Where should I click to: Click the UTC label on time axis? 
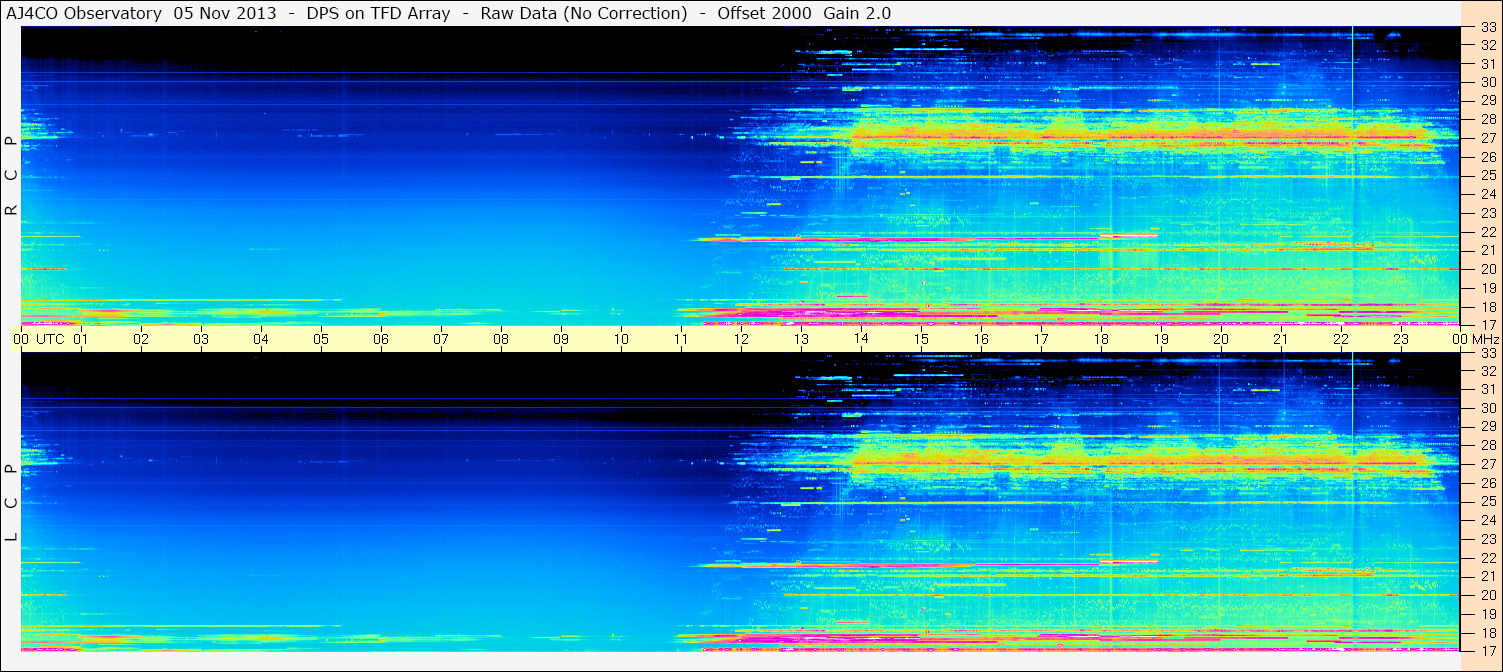(50, 339)
